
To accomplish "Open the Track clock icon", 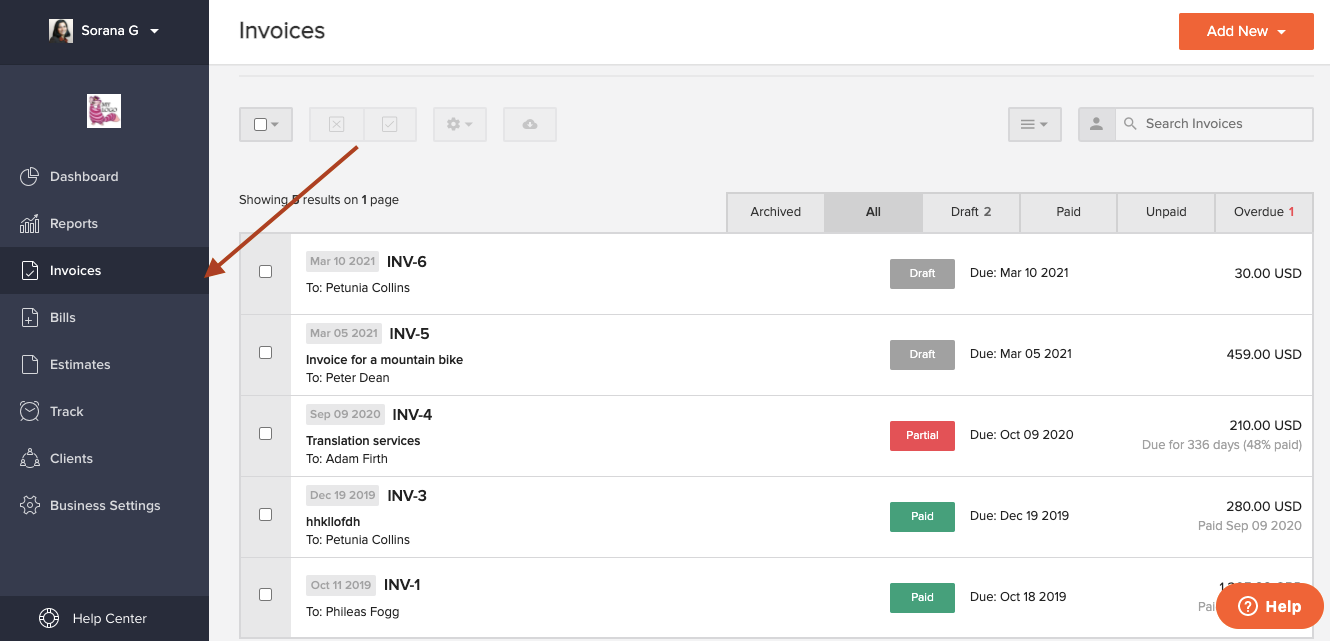I will coord(30,412).
